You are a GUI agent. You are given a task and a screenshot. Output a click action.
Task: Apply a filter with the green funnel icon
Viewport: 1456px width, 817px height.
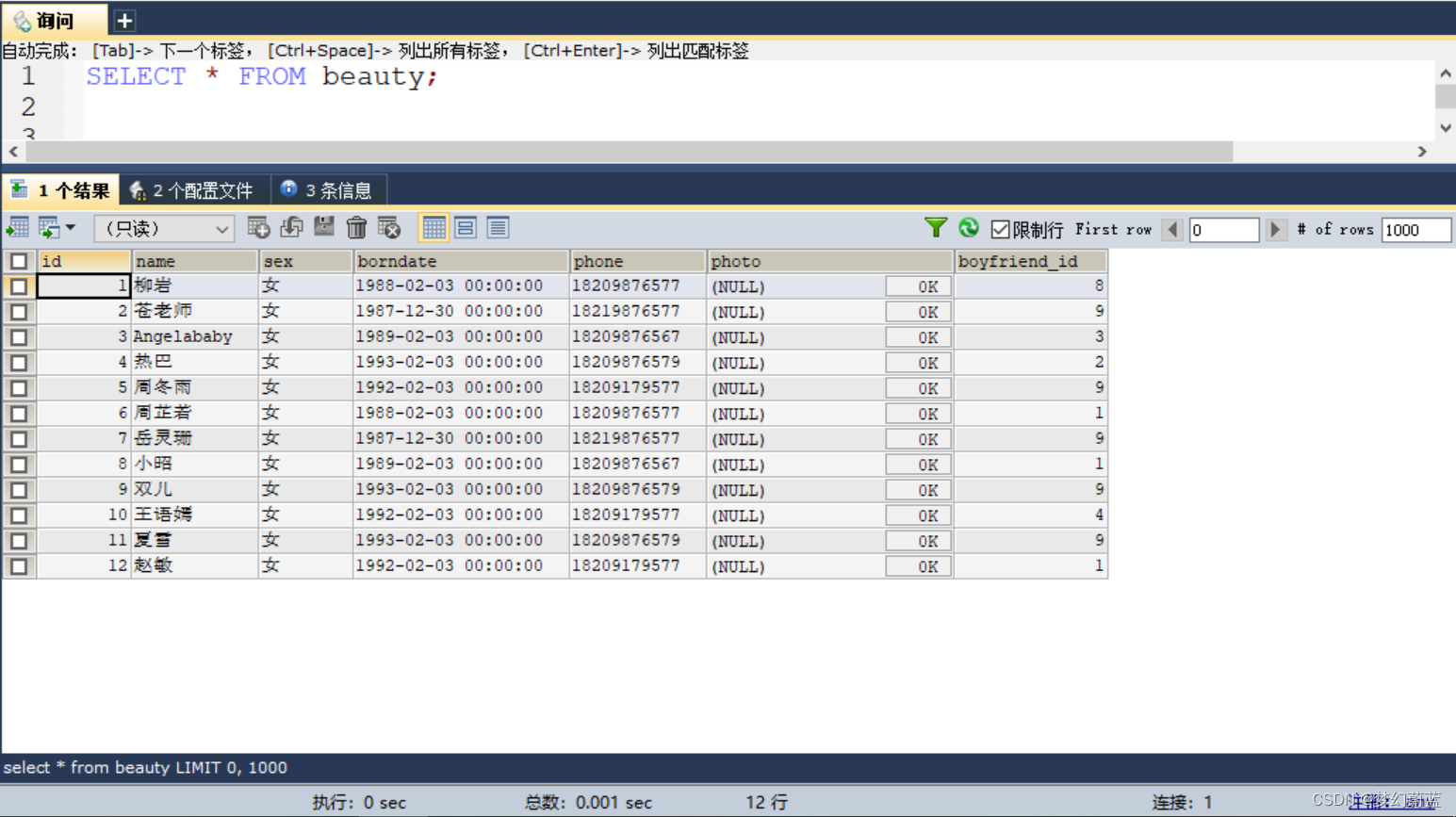935,227
